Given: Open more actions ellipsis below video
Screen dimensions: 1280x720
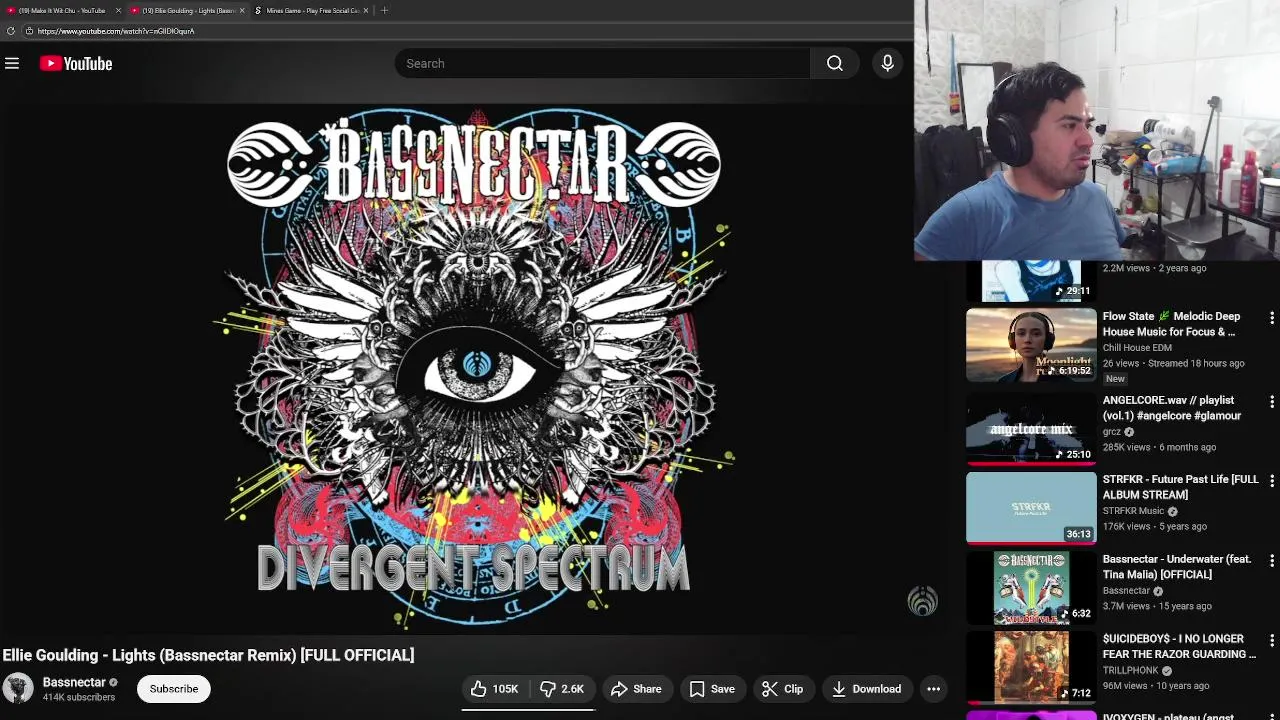Looking at the screenshot, I should [933, 689].
